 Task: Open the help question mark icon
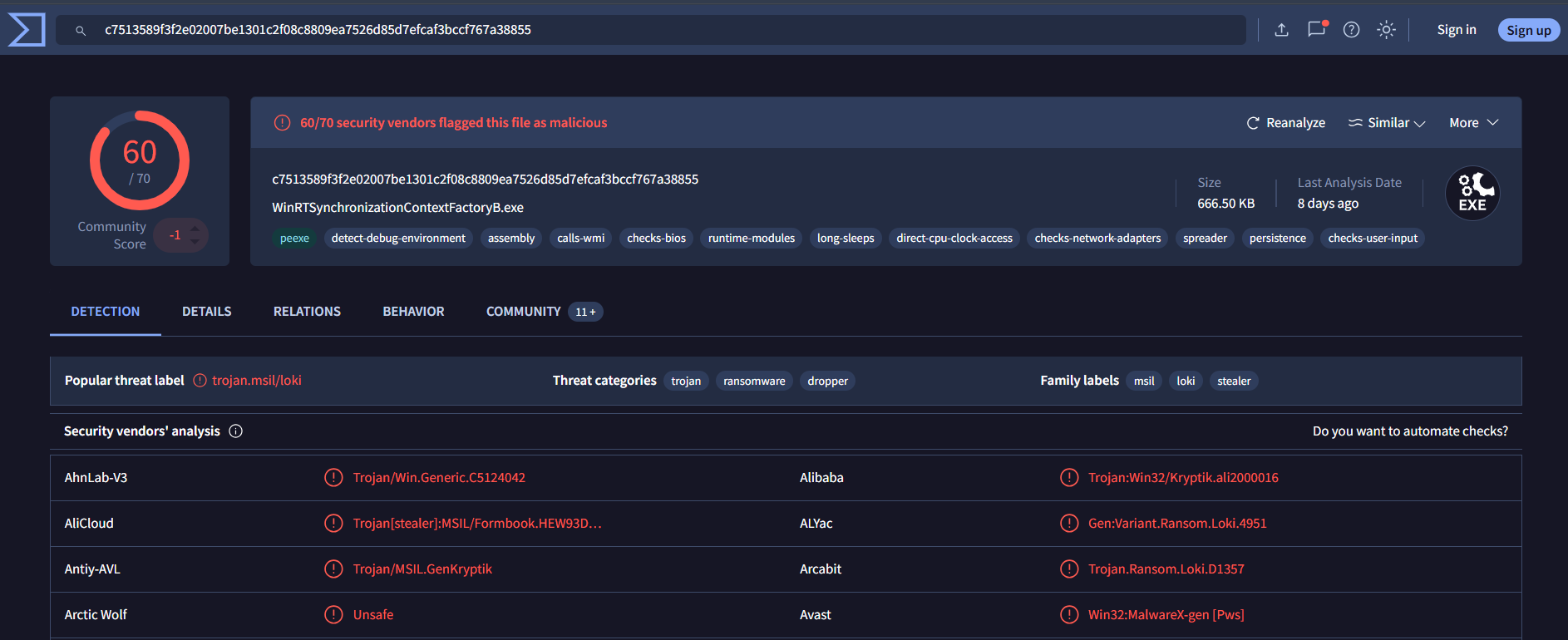click(1352, 30)
